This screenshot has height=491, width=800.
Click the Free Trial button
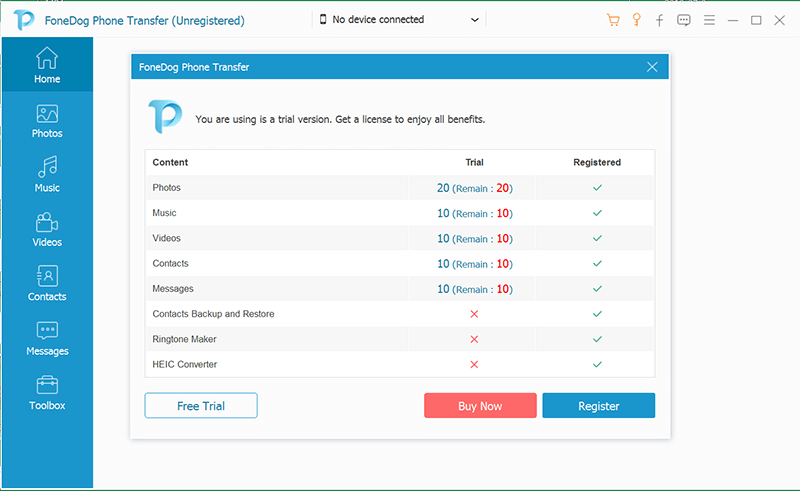point(201,406)
